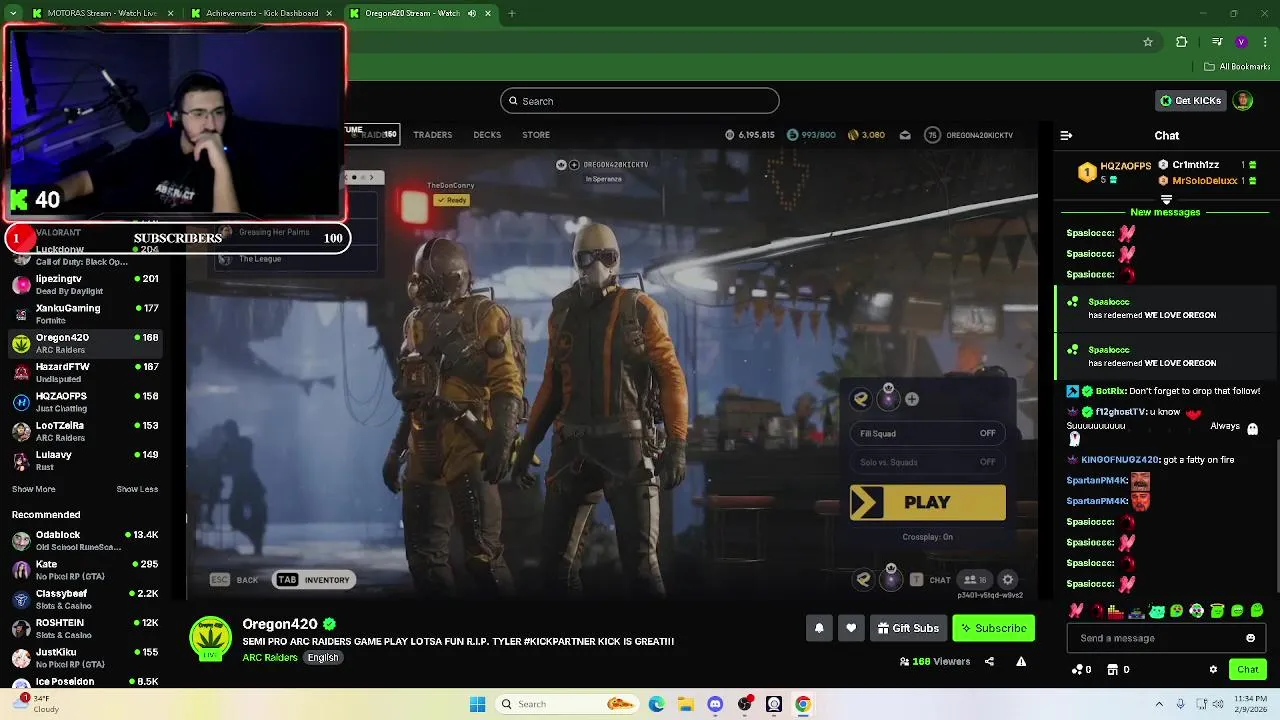The image size is (1280, 720).
Task: Open recommended channel JustKiku
Action: [85, 657]
